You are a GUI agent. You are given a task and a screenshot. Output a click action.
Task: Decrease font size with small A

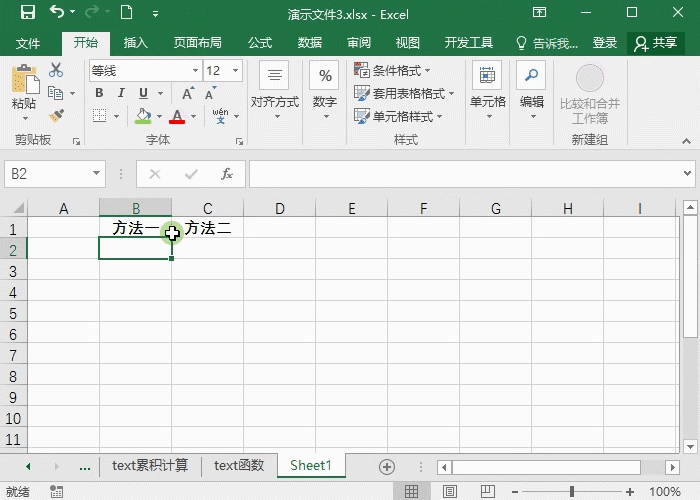[210, 93]
